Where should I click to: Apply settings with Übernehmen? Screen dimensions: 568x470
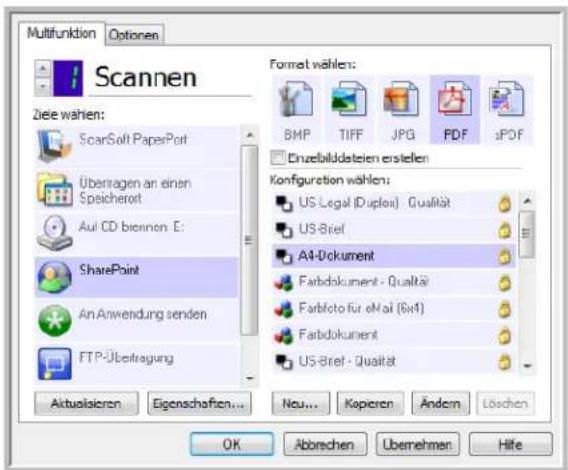pyautogui.click(x=418, y=444)
